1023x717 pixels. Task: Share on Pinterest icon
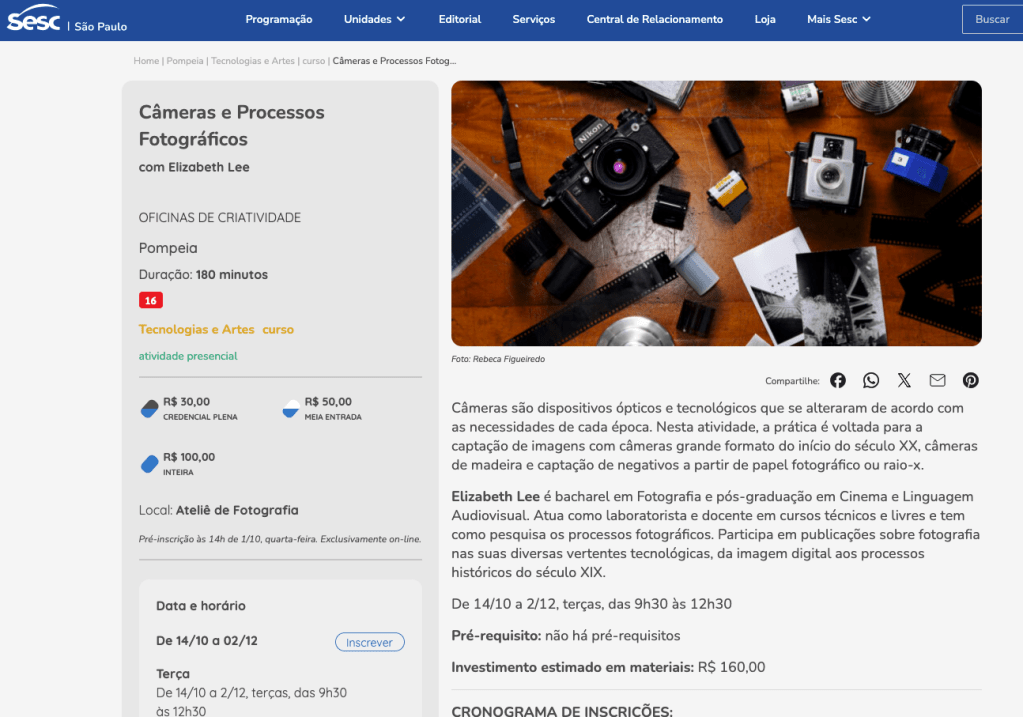pos(970,380)
